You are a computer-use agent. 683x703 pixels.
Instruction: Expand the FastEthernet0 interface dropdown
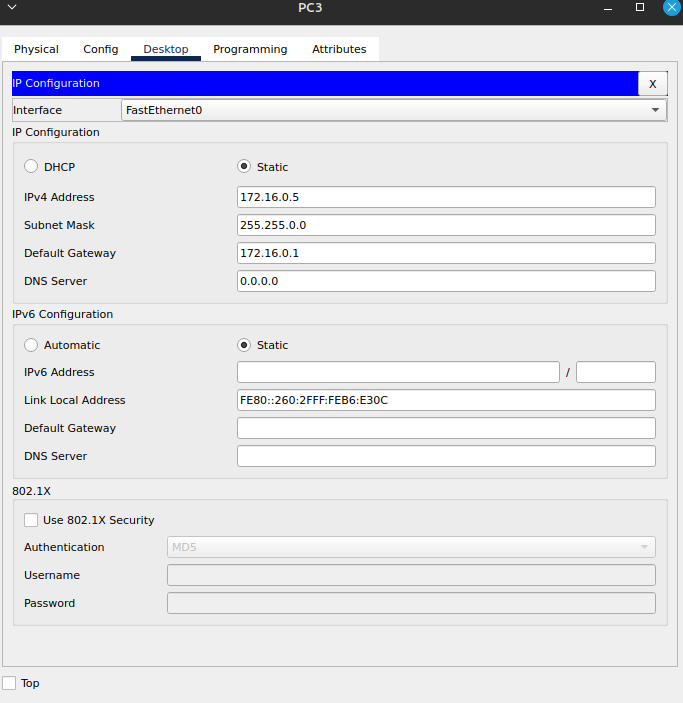coord(394,110)
